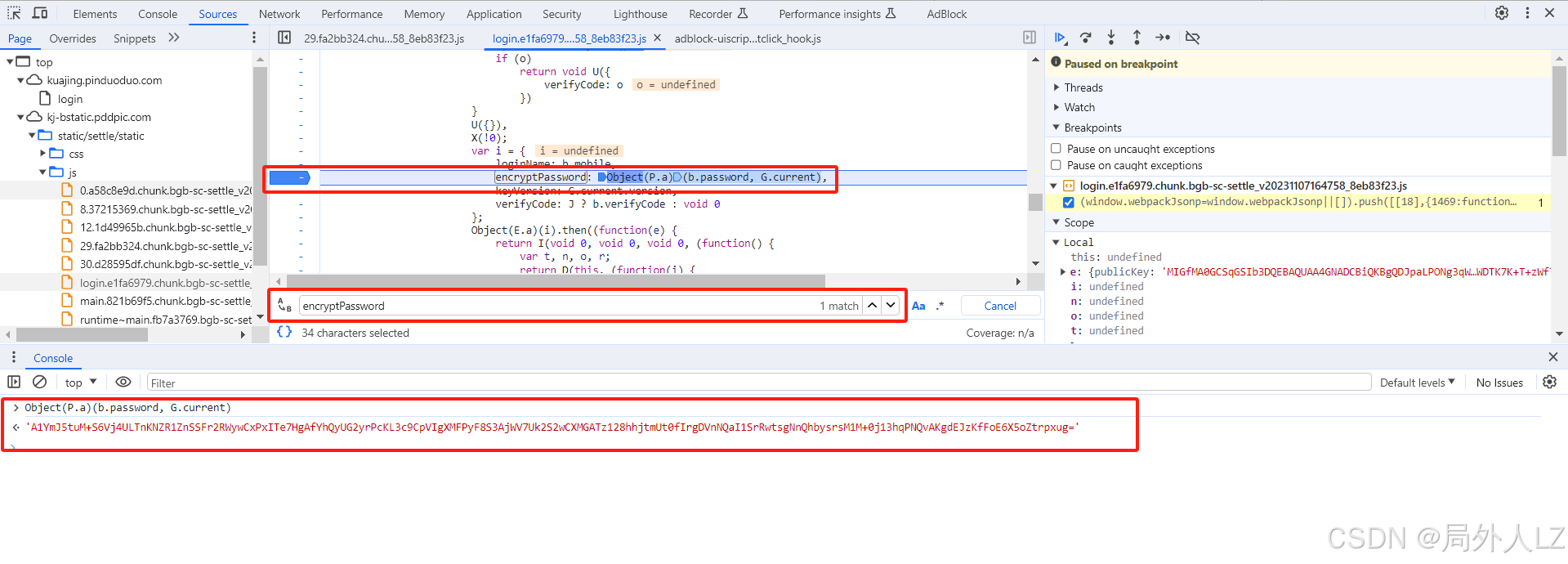
Task: Open the Application tab
Action: 494,14
